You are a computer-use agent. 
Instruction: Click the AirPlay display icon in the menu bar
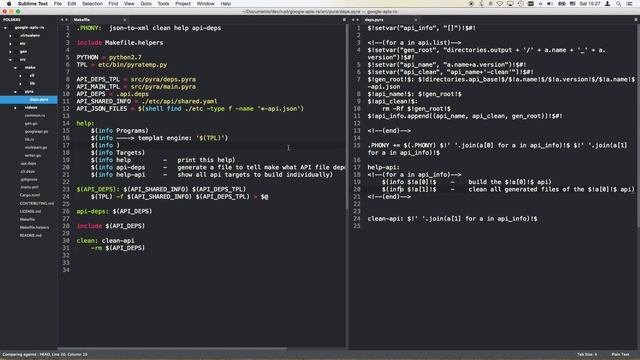tap(510, 4)
